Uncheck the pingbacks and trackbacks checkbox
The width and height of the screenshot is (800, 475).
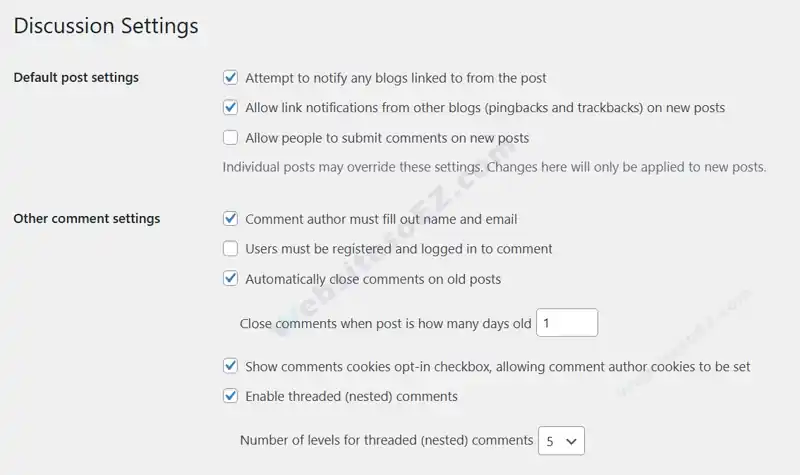click(x=230, y=107)
